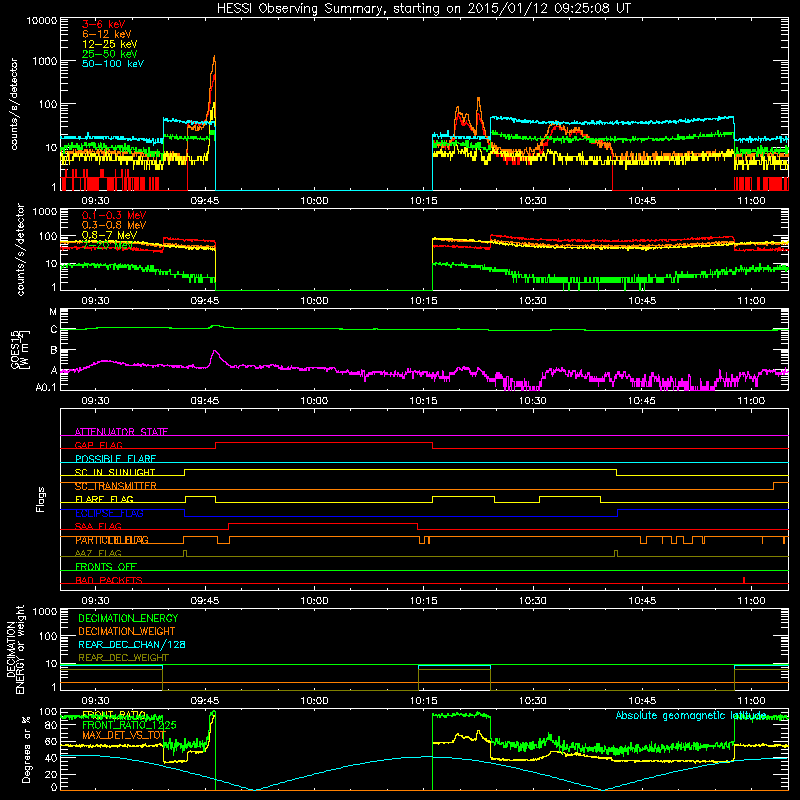Select the FRONTS_OFF flag label
The image size is (800, 800).
coord(106,567)
